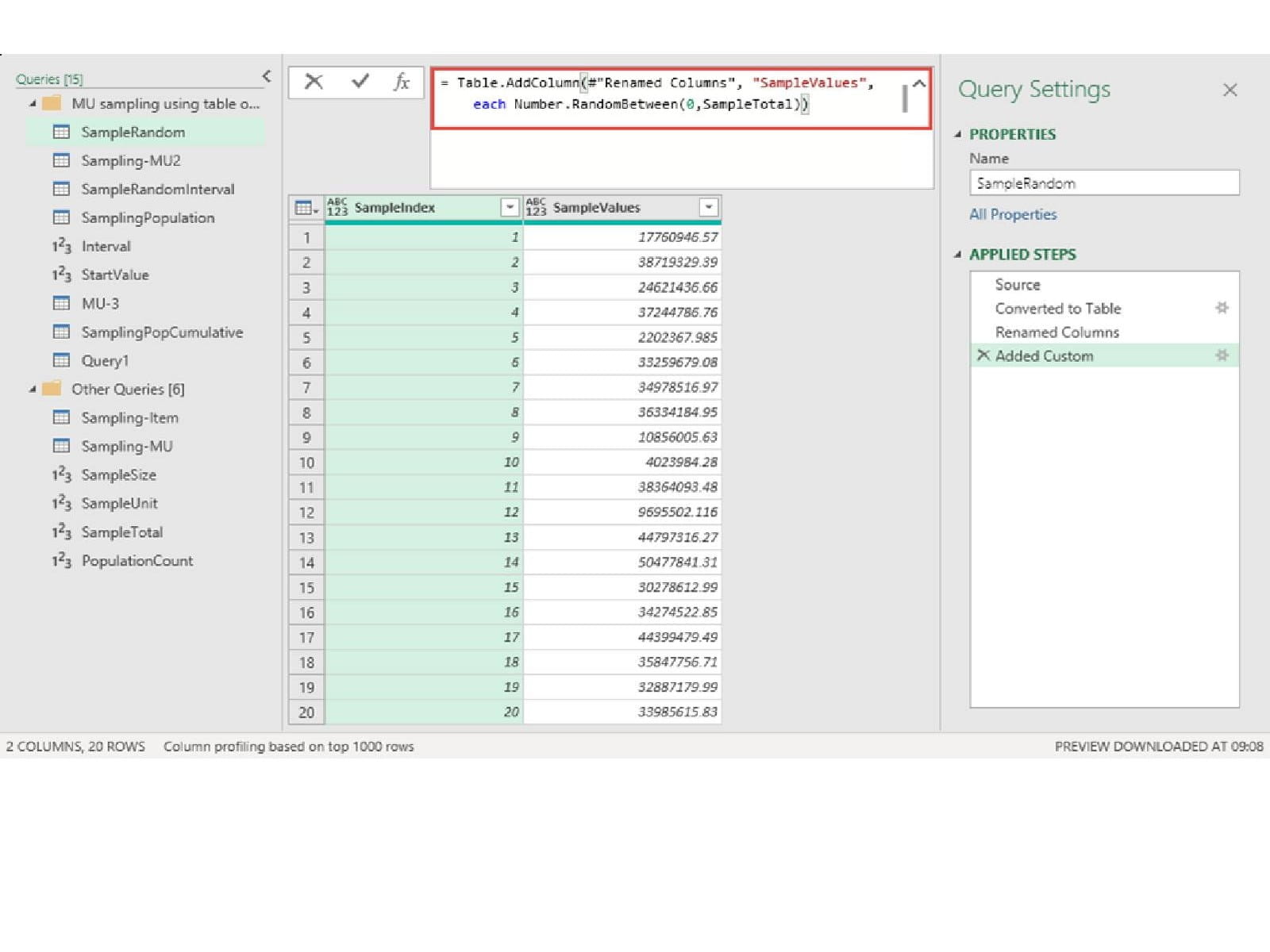This screenshot has width=1270, height=952.
Task: Collapse the Queries pane with the arrow
Action: click(x=267, y=76)
